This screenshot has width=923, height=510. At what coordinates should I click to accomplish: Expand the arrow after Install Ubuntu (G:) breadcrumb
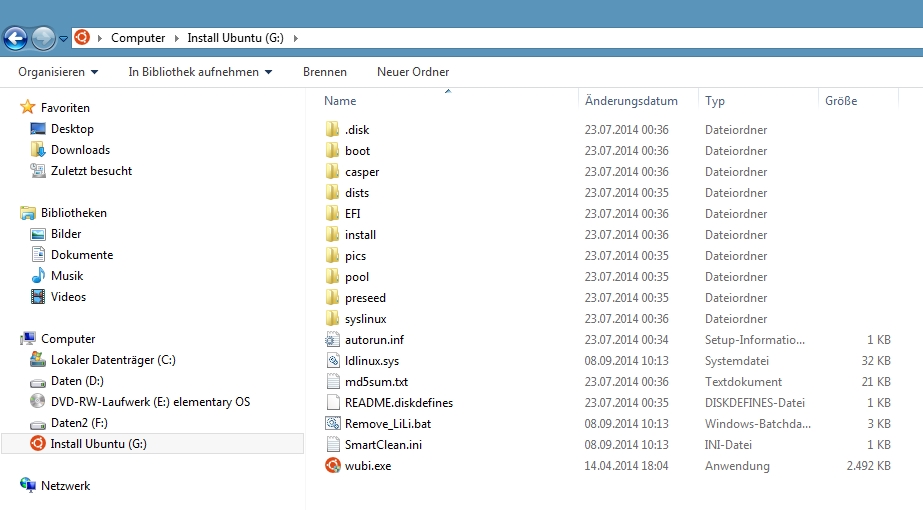296,38
